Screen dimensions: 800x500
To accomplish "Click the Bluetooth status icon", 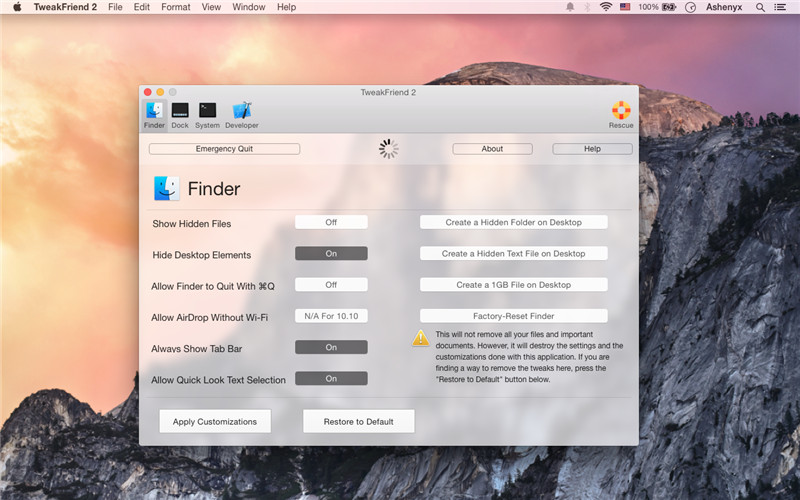I will point(587,7).
